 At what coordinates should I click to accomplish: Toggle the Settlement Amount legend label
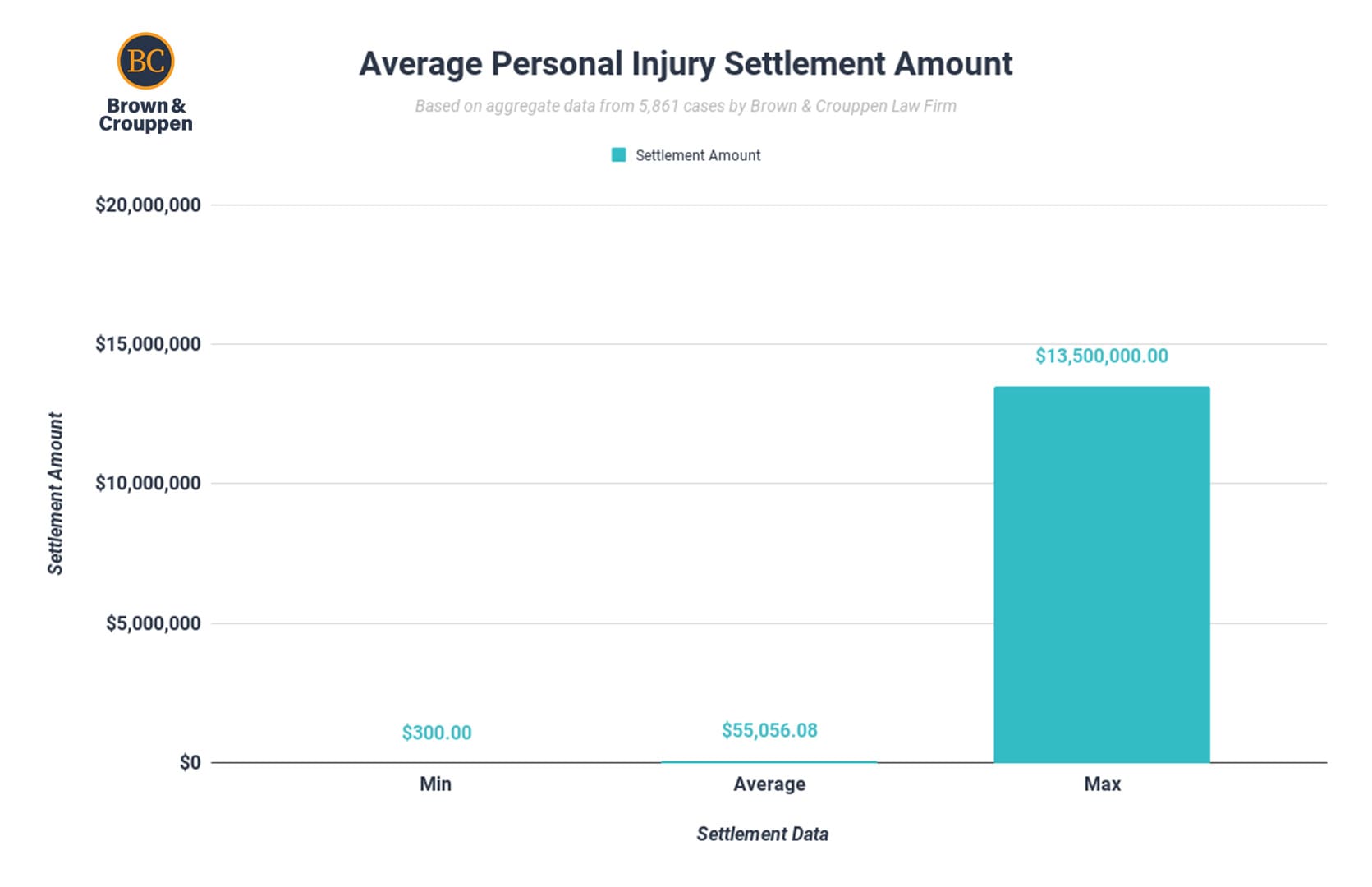click(698, 155)
